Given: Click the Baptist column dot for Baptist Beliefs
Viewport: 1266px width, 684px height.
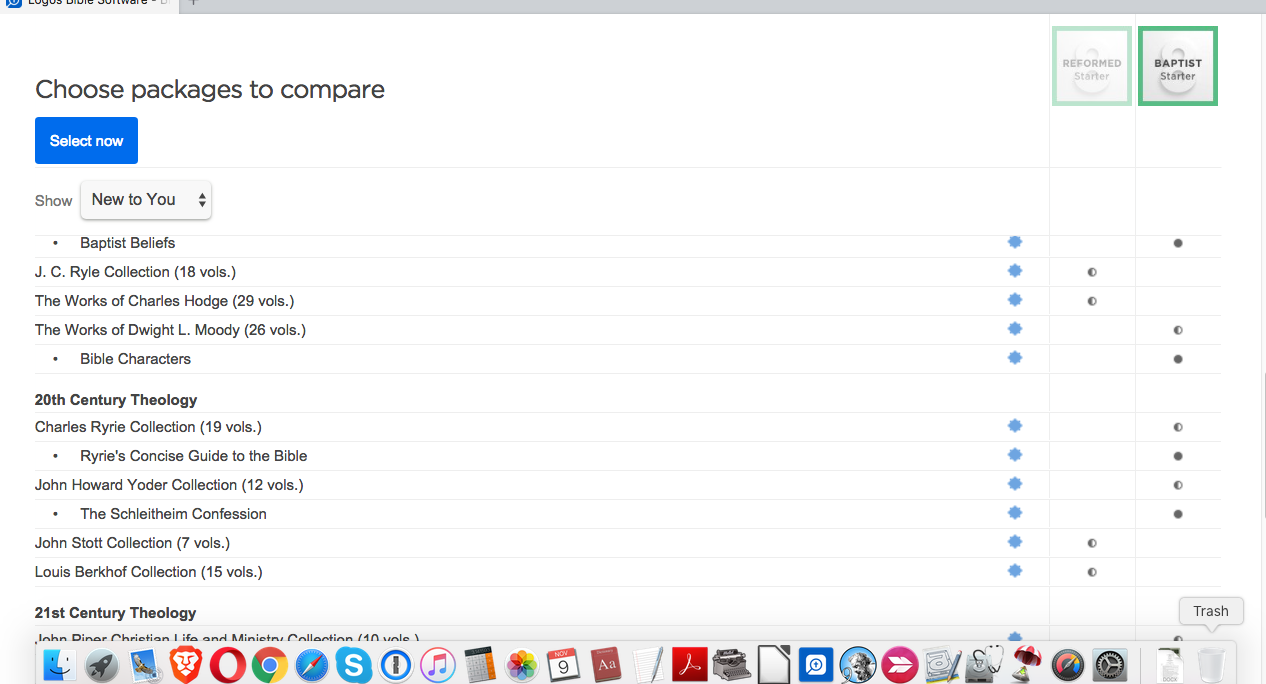Looking at the screenshot, I should (x=1178, y=243).
